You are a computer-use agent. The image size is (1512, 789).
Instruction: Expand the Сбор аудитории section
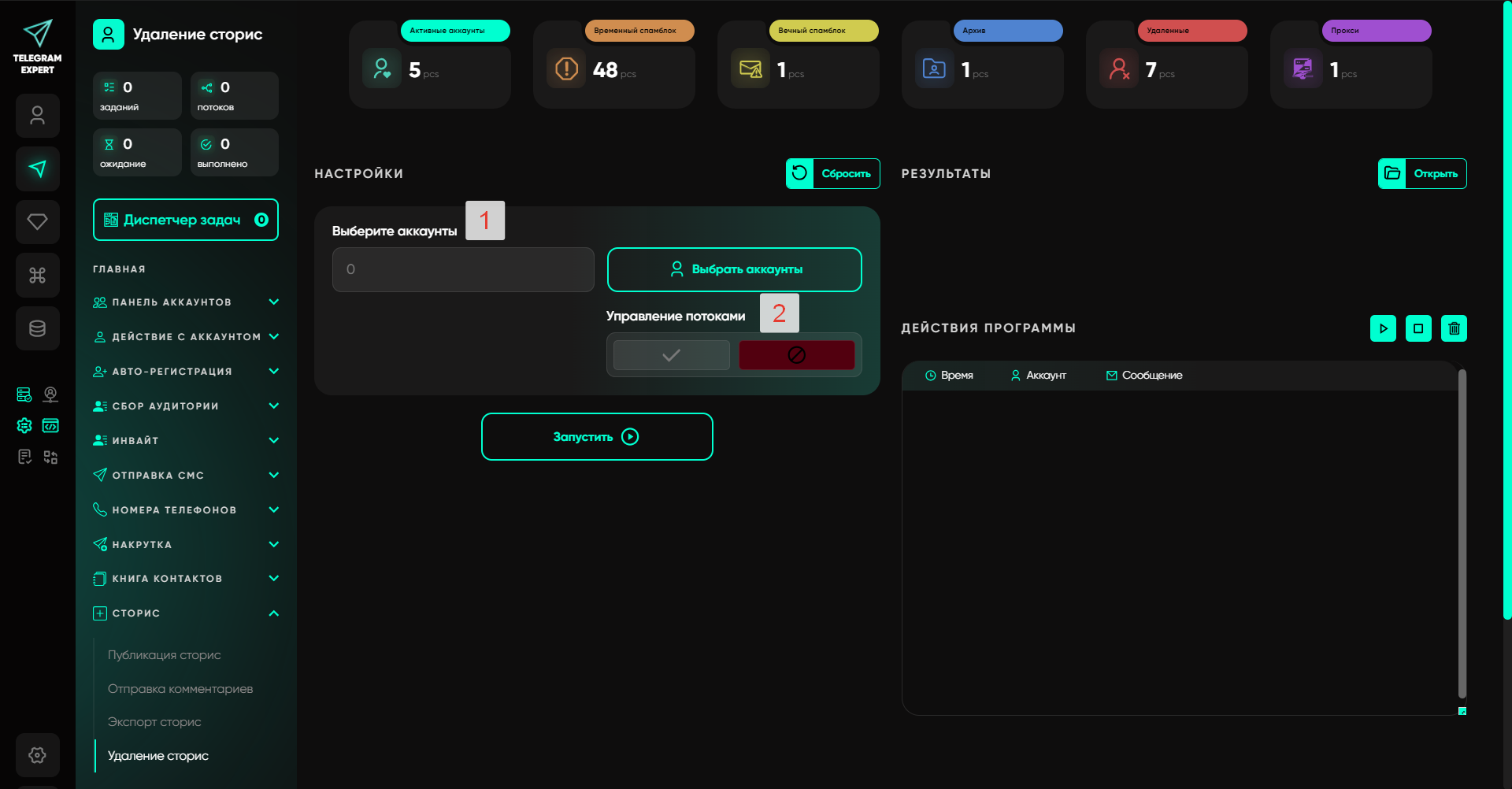(x=185, y=406)
